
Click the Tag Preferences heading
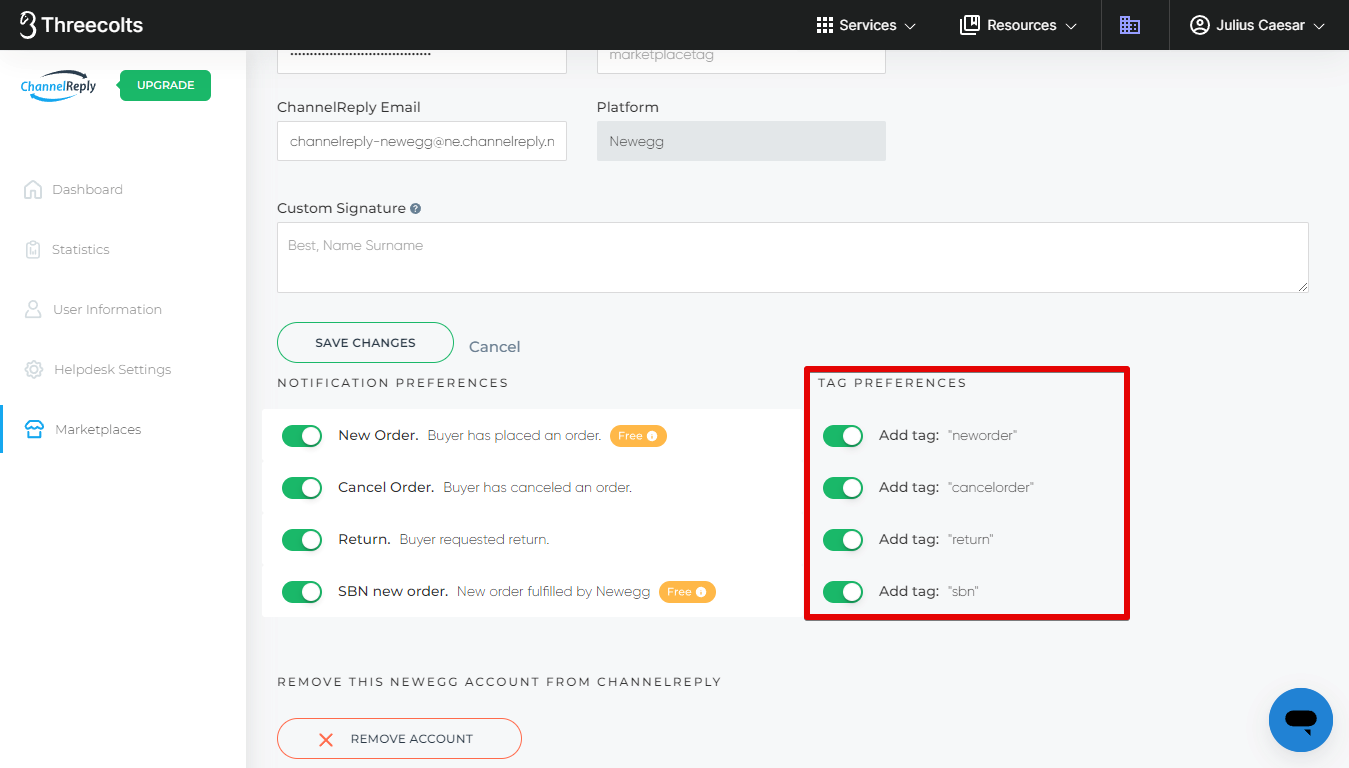tap(892, 383)
